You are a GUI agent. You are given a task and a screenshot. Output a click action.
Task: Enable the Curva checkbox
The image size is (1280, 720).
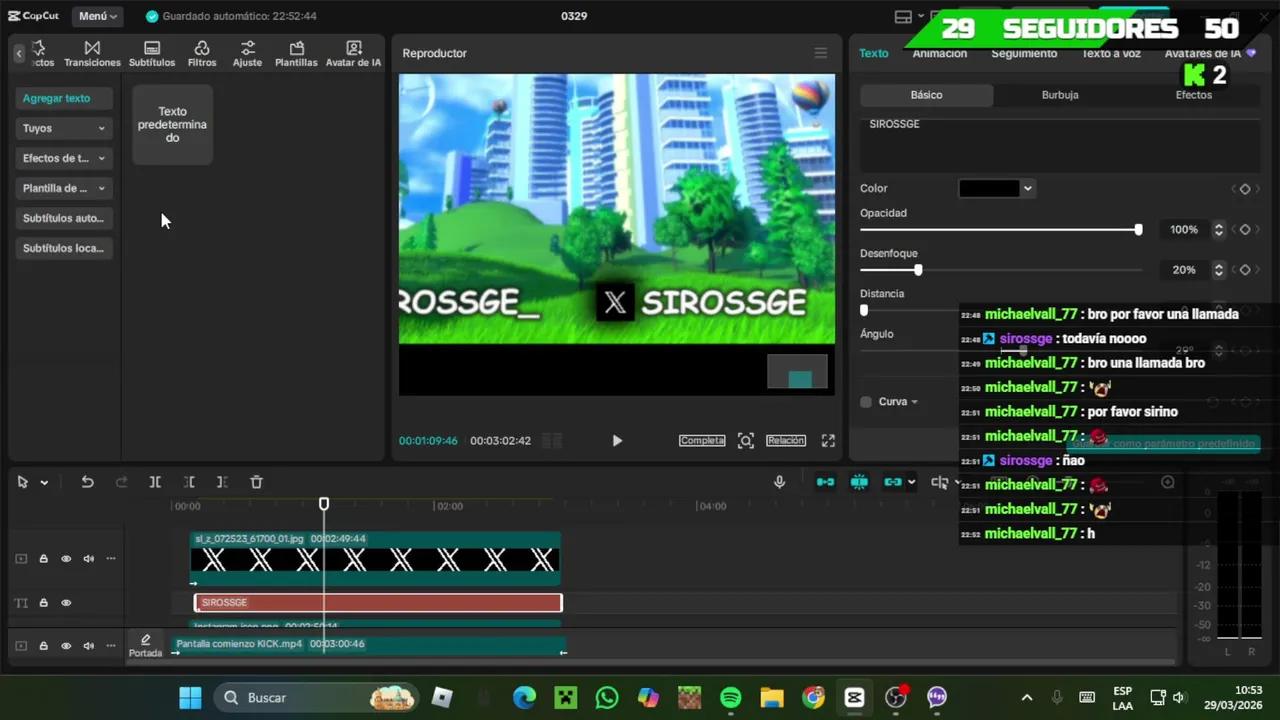[866, 402]
